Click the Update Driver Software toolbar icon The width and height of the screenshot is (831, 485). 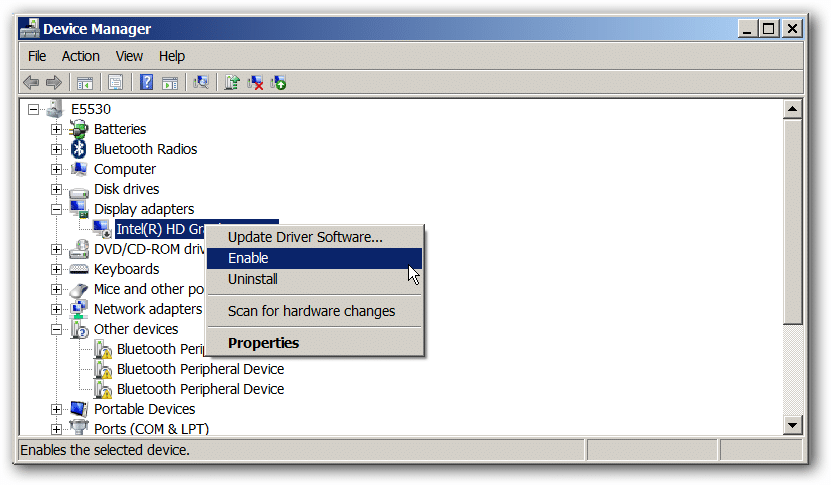click(232, 82)
